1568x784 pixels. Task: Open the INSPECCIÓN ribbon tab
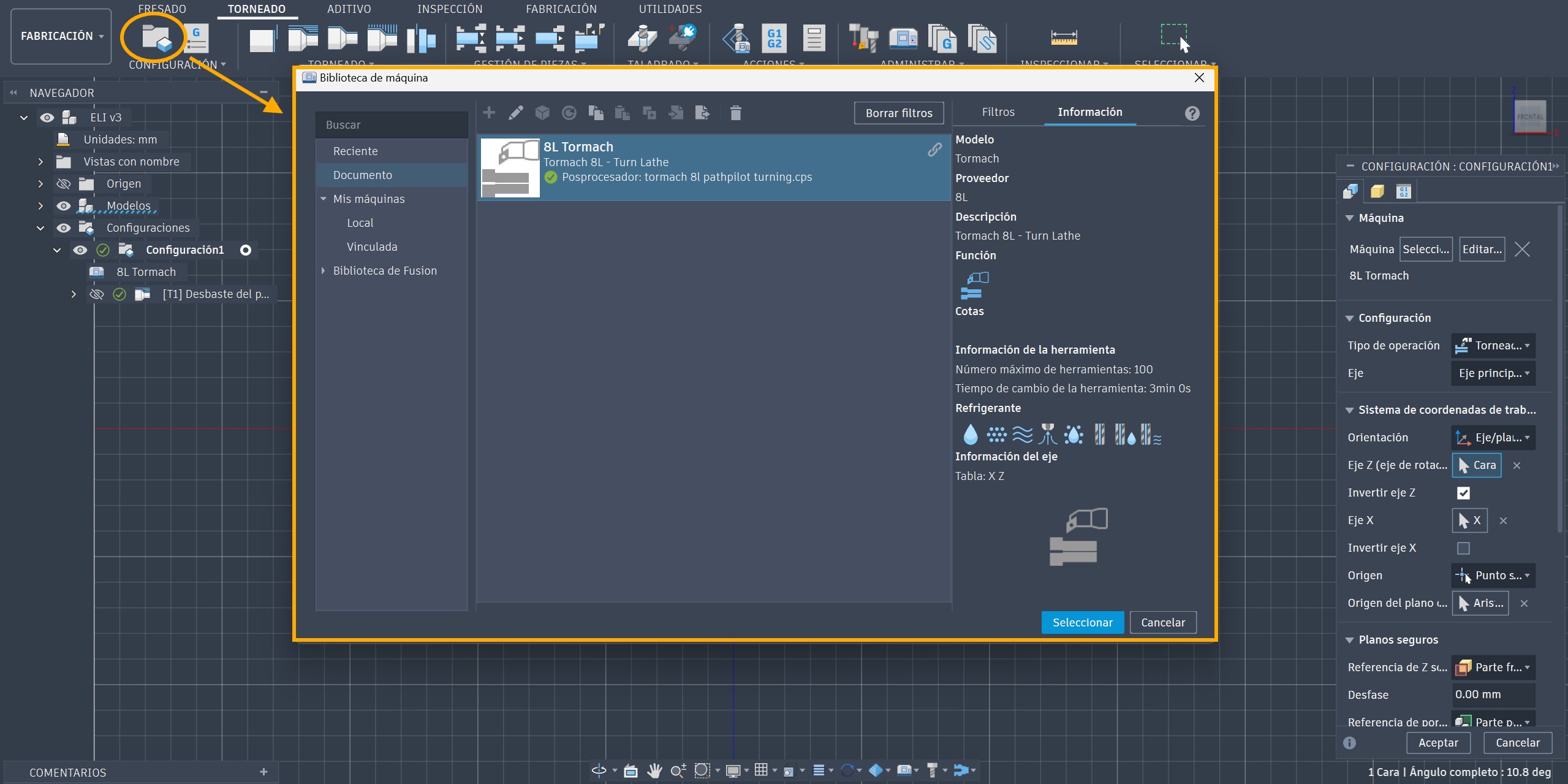tap(450, 9)
